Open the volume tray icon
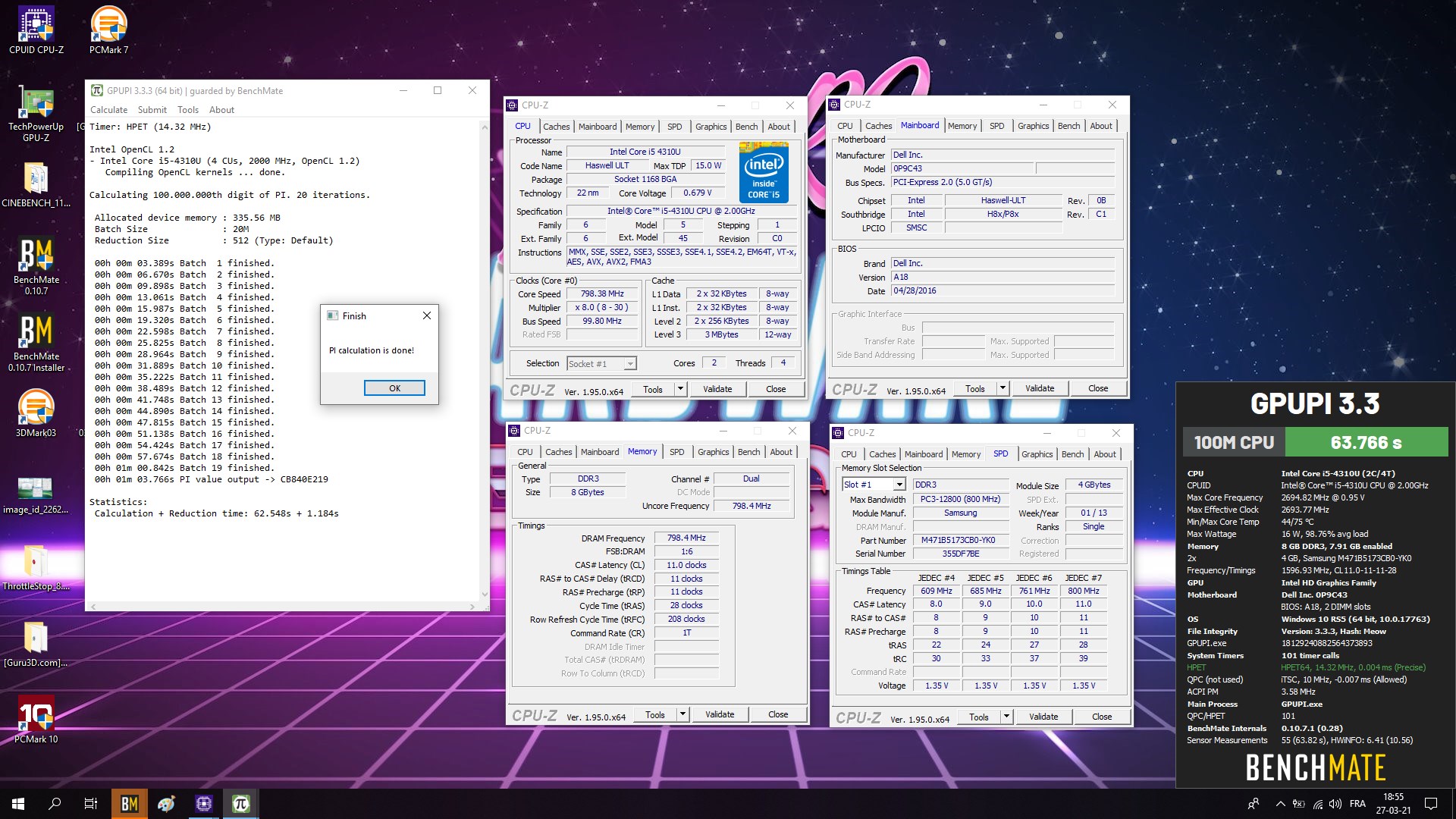Image resolution: width=1456 pixels, height=819 pixels. 1335,804
